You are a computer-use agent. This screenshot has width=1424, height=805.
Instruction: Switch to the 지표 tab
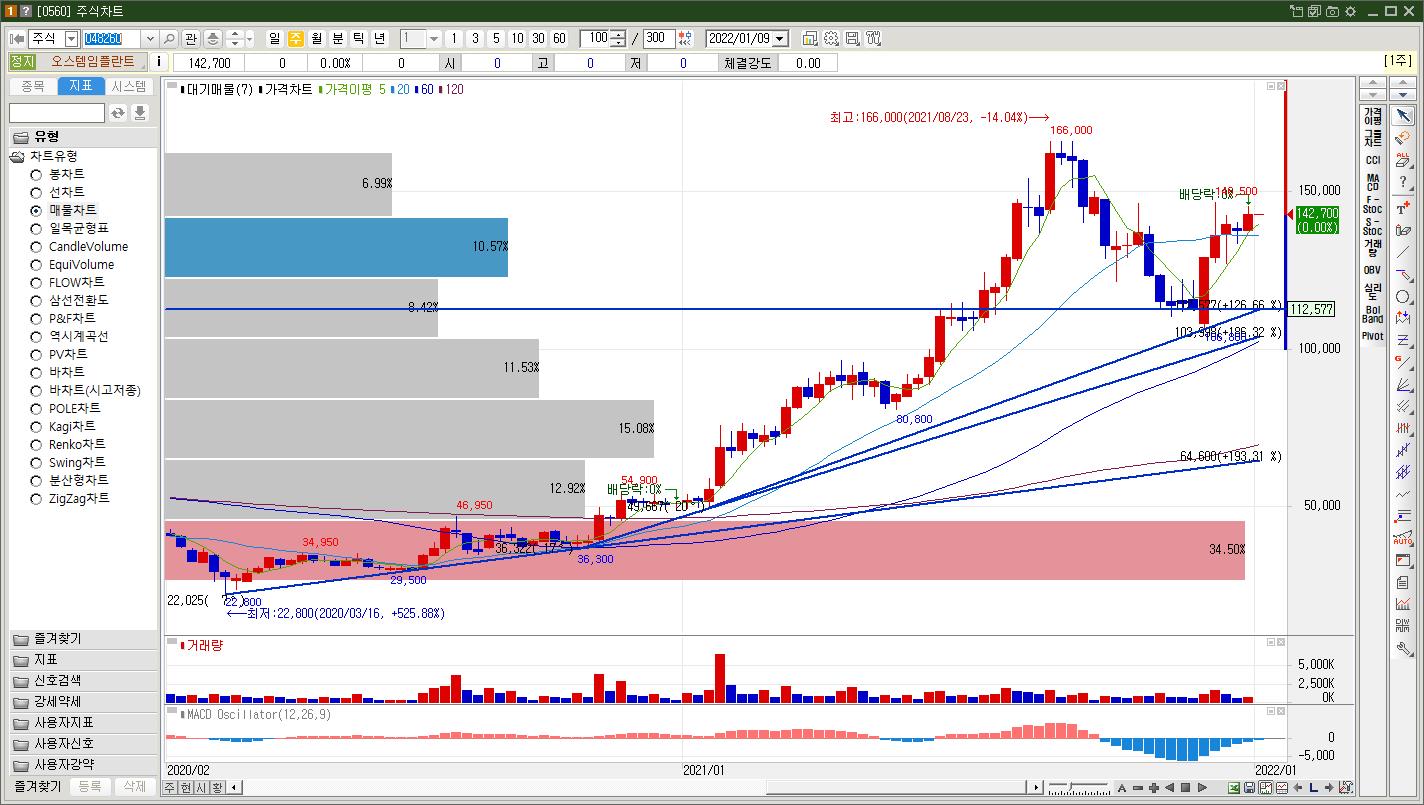click(x=81, y=86)
